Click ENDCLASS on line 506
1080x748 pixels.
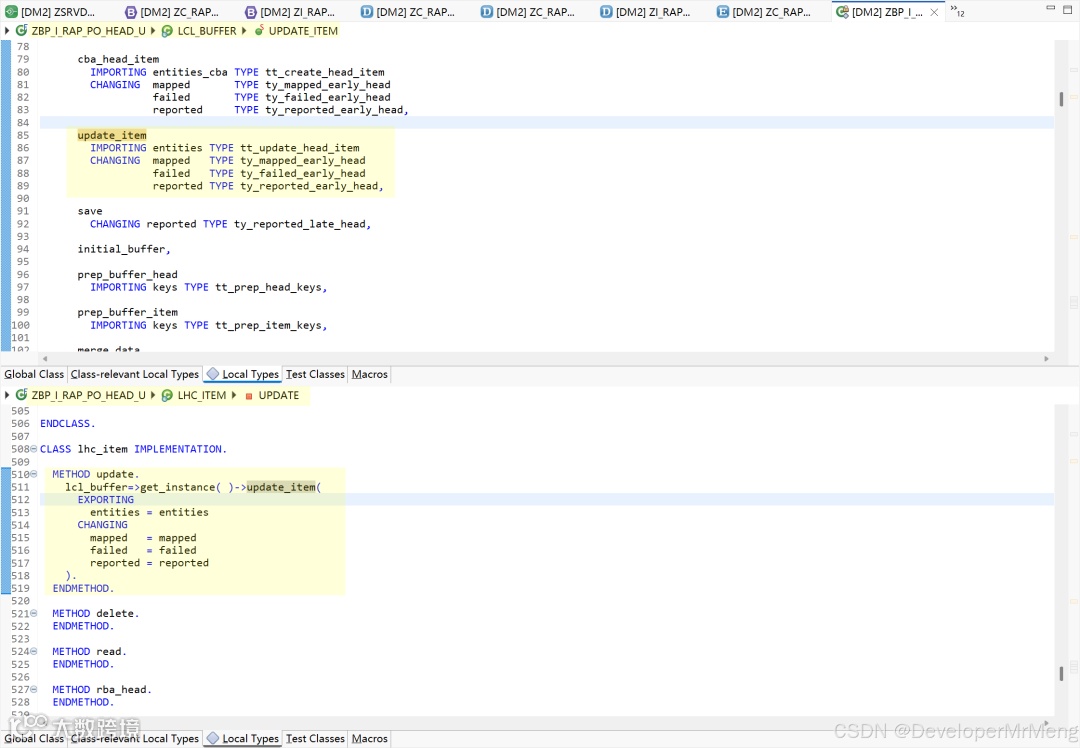pyautogui.click(x=65, y=424)
